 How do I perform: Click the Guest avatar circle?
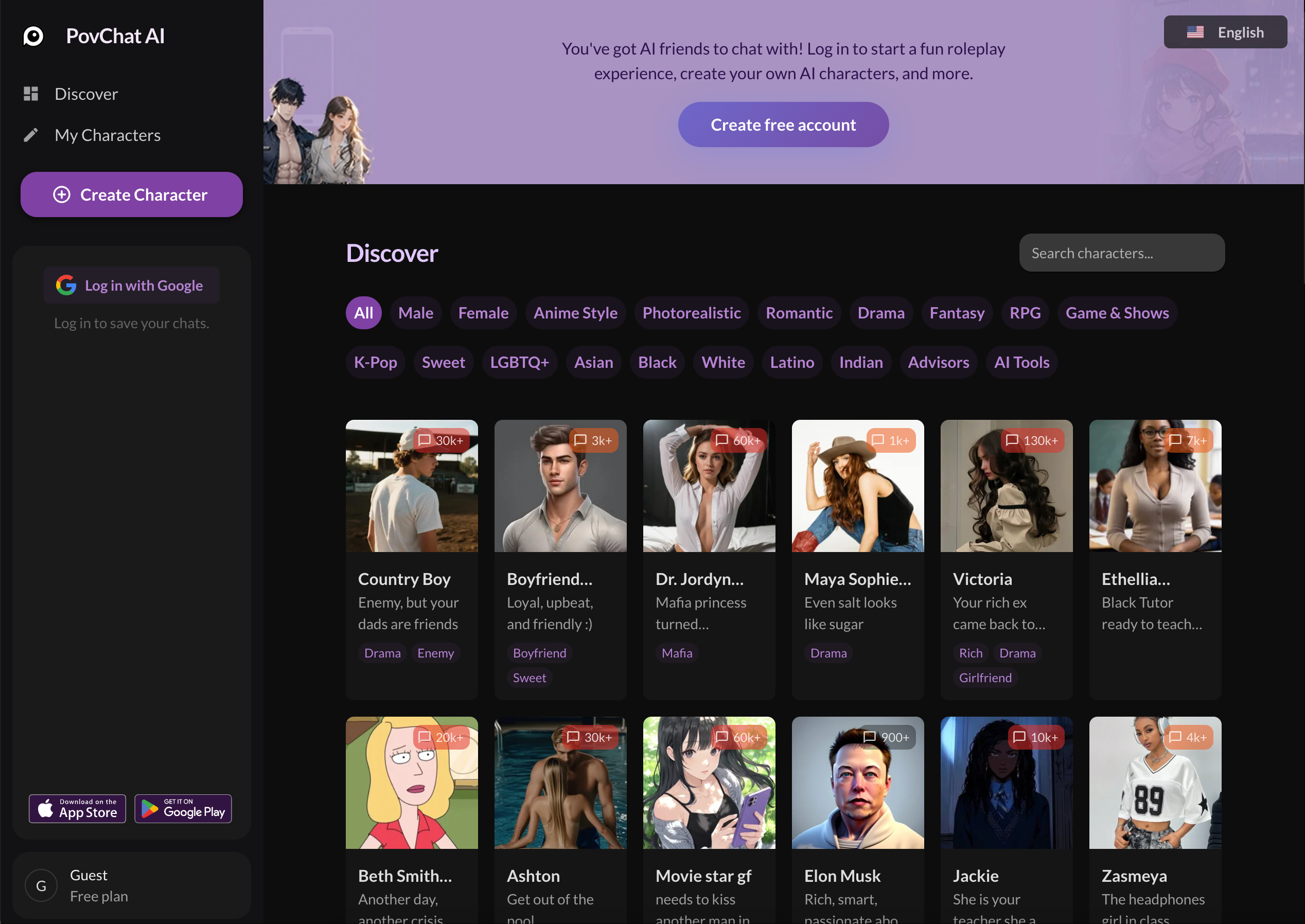pos(41,885)
